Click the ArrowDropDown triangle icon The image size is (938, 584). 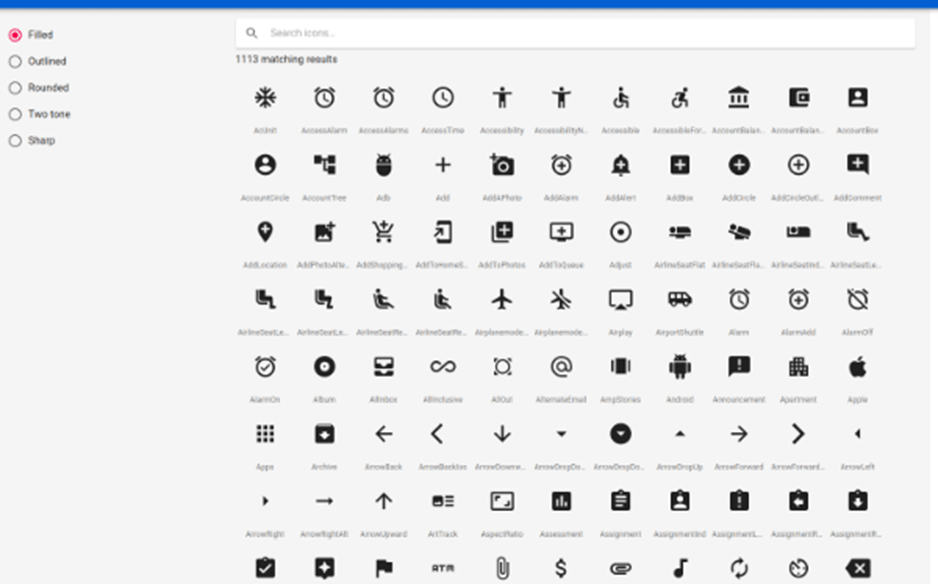pos(561,434)
